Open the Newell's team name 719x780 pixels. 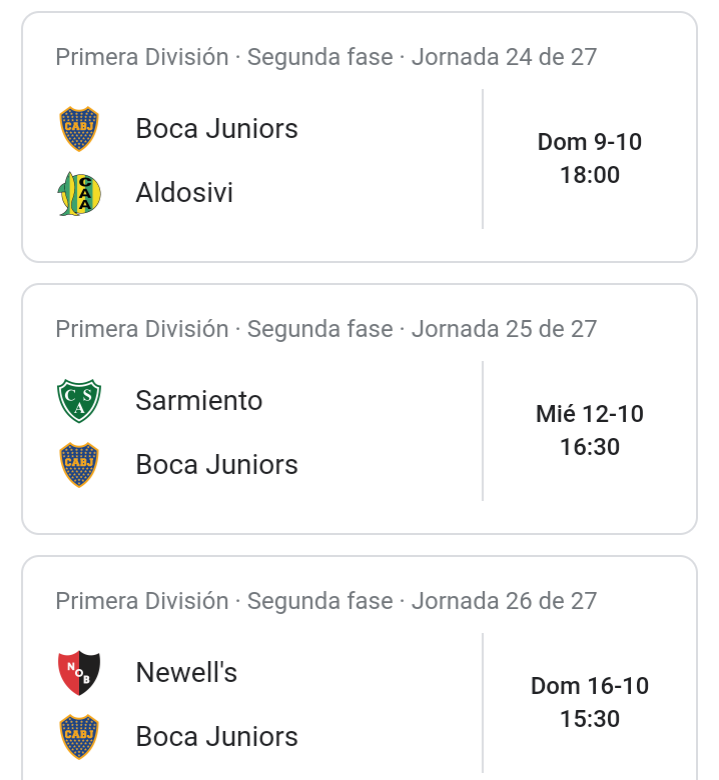(187, 673)
